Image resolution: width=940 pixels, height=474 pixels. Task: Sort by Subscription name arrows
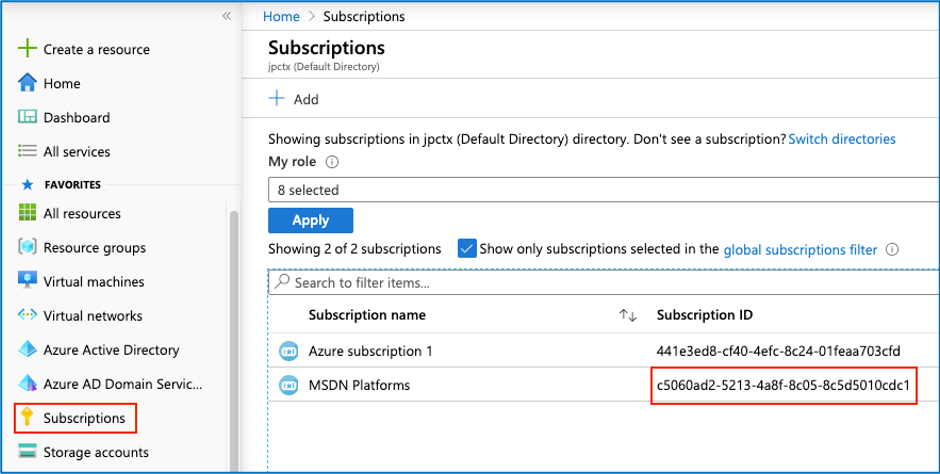coord(628,315)
